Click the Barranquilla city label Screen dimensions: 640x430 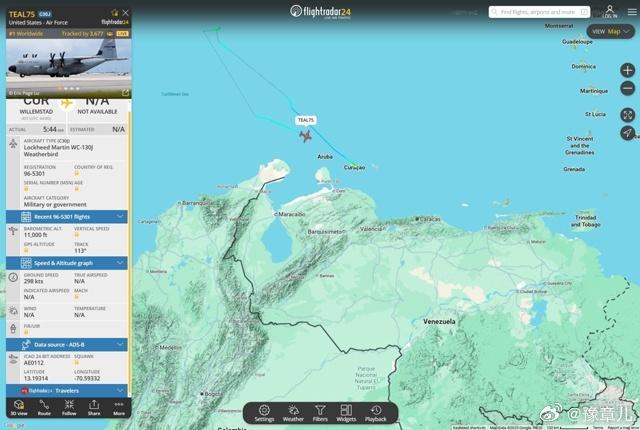pyautogui.click(x=197, y=203)
